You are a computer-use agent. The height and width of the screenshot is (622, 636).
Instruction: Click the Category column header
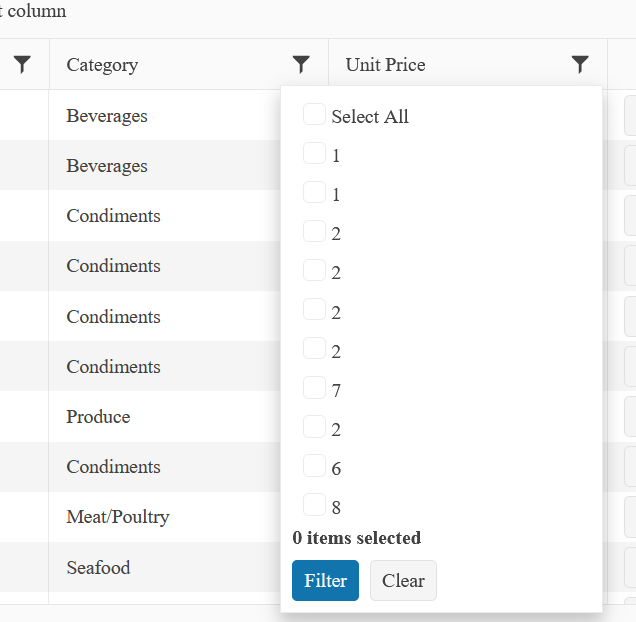(102, 65)
